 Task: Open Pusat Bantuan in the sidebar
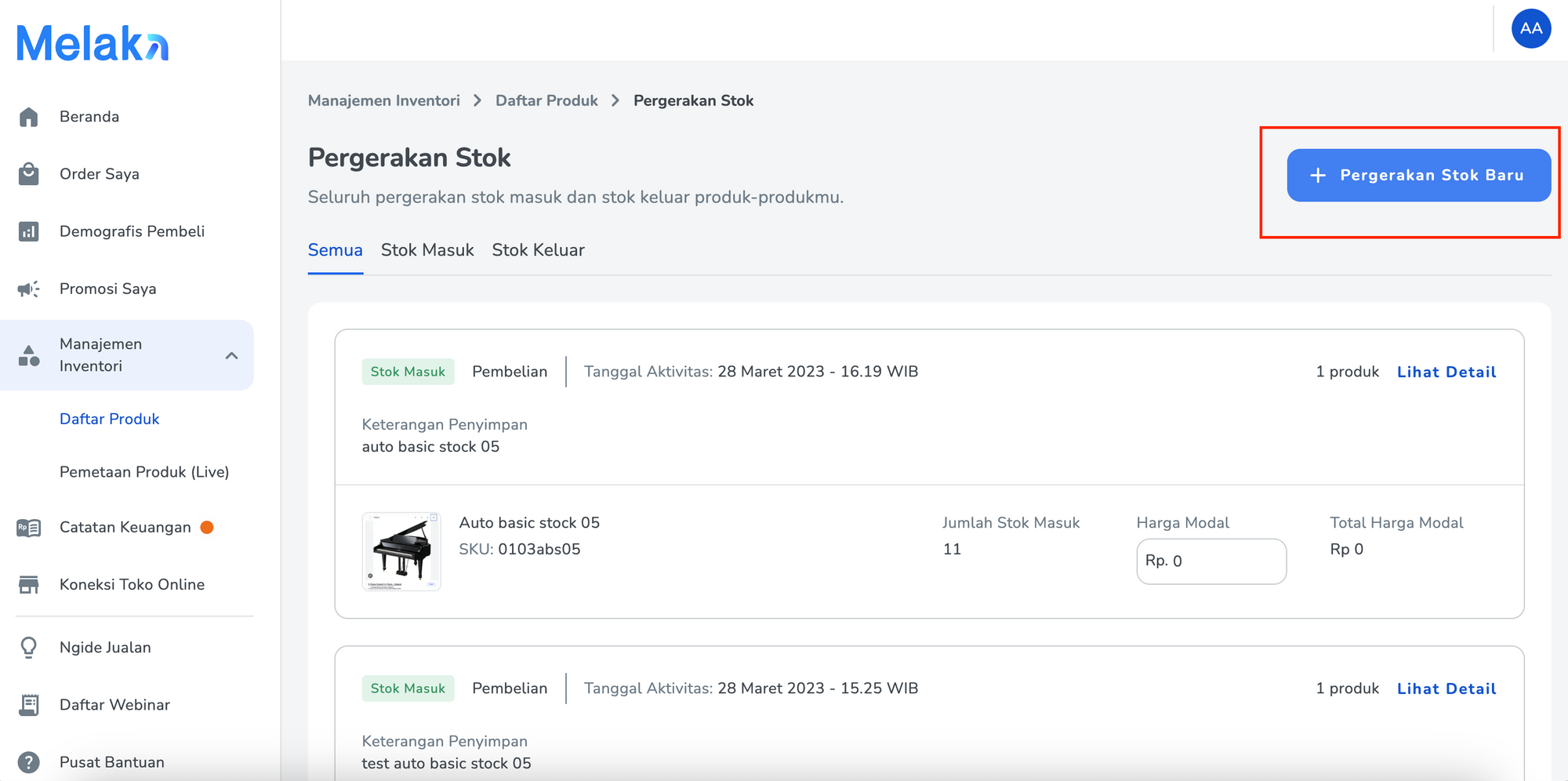[x=112, y=762]
